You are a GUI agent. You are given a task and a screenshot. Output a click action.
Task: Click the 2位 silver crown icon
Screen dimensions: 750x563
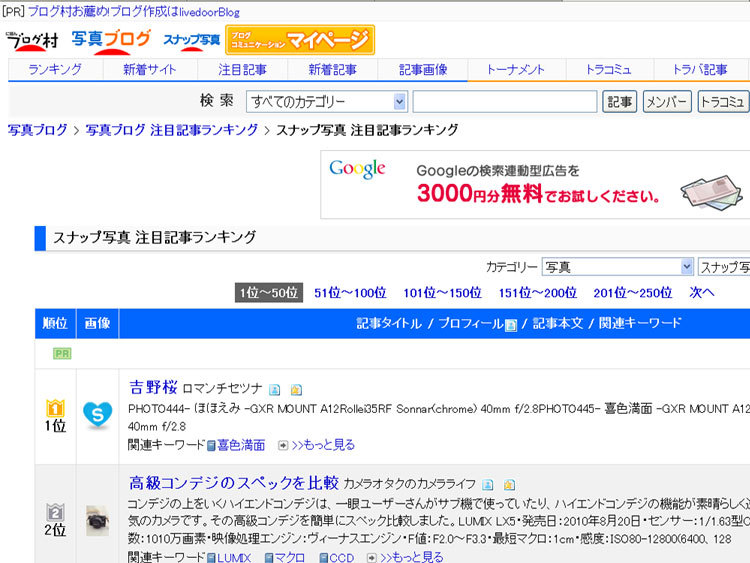tap(55, 512)
